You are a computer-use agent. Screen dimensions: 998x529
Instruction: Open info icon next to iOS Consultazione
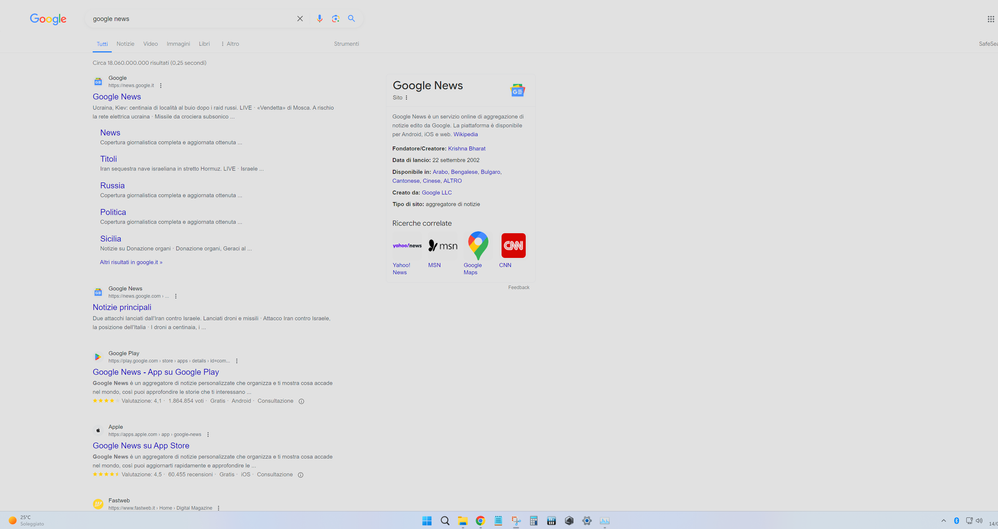pos(301,475)
